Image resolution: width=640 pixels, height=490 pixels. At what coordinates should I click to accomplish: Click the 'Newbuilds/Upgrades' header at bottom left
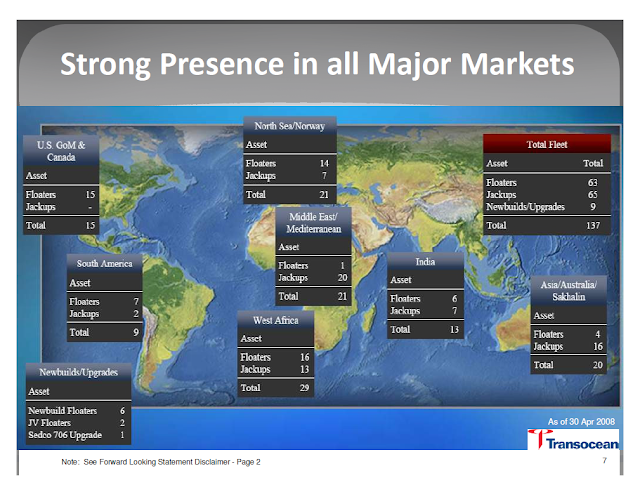click(x=78, y=372)
